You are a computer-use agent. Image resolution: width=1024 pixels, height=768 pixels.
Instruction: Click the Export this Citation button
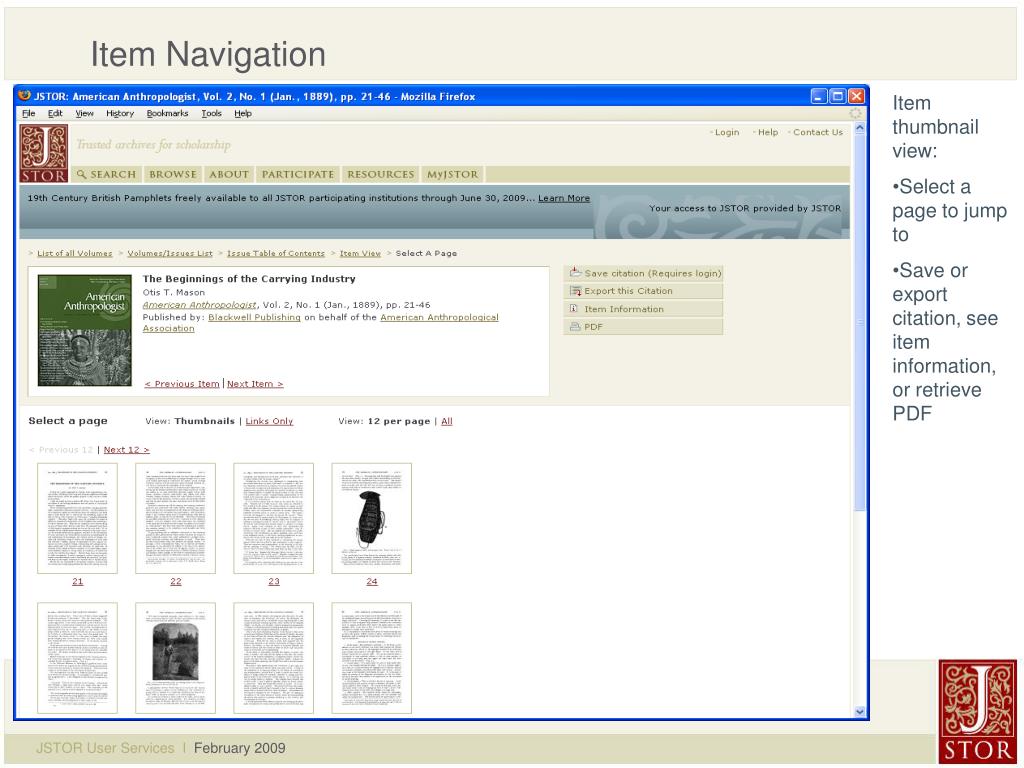click(x=643, y=291)
